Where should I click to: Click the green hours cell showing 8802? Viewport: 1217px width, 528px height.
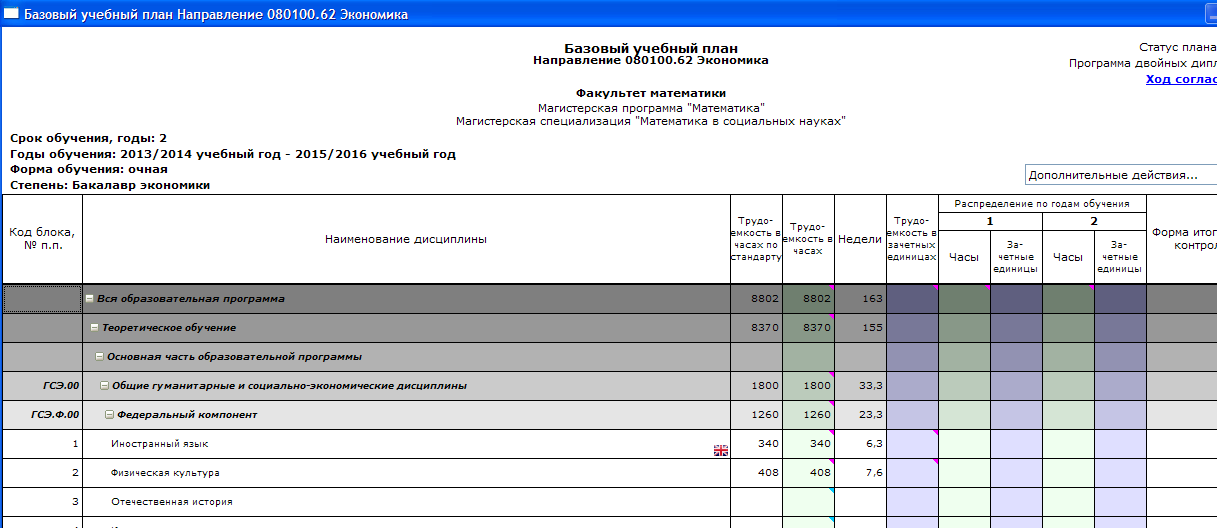point(808,299)
